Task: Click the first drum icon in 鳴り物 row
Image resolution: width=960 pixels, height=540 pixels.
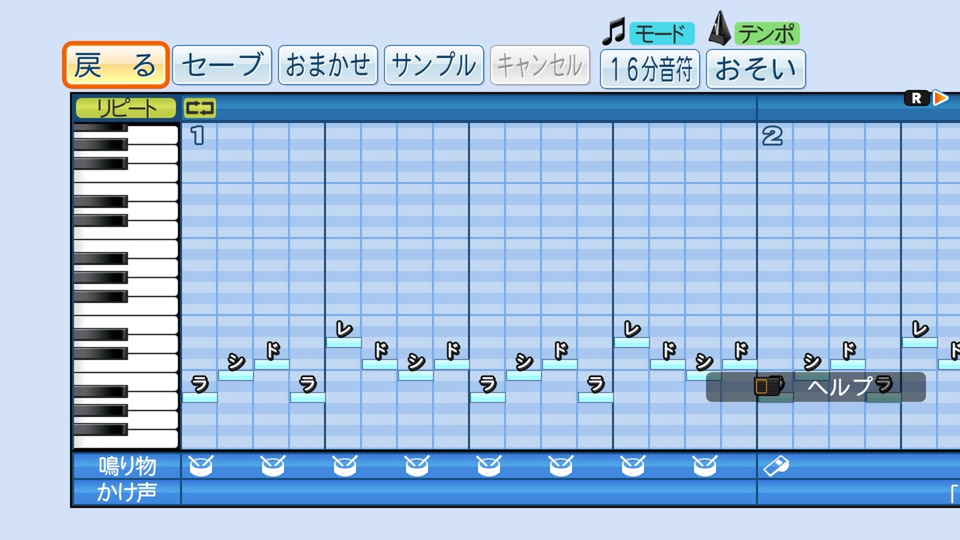Action: [201, 466]
